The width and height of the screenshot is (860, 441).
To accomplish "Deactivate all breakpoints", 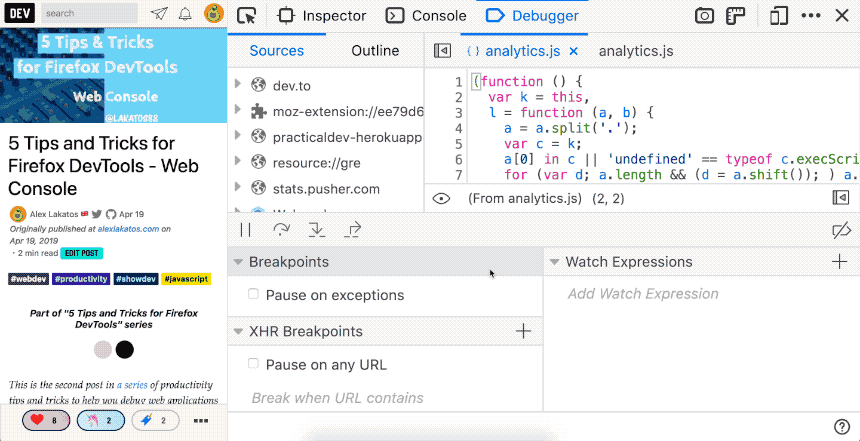I will [840, 230].
